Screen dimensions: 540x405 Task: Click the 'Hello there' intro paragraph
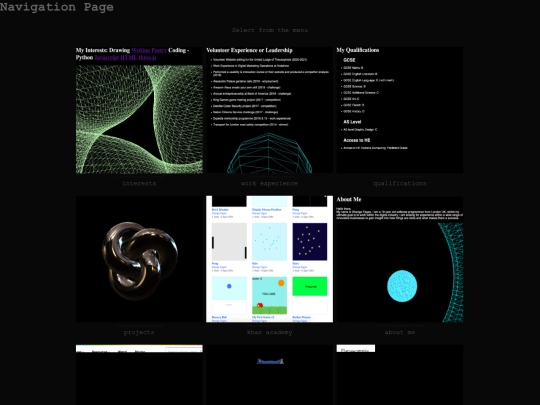pos(399,214)
